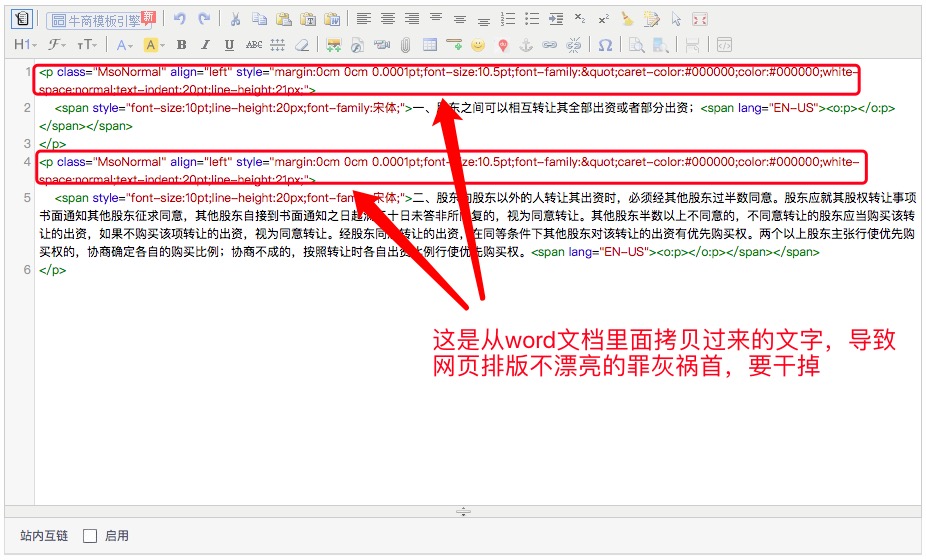926x560 pixels.
Task: Apply superscript formatting
Action: (x=604, y=19)
